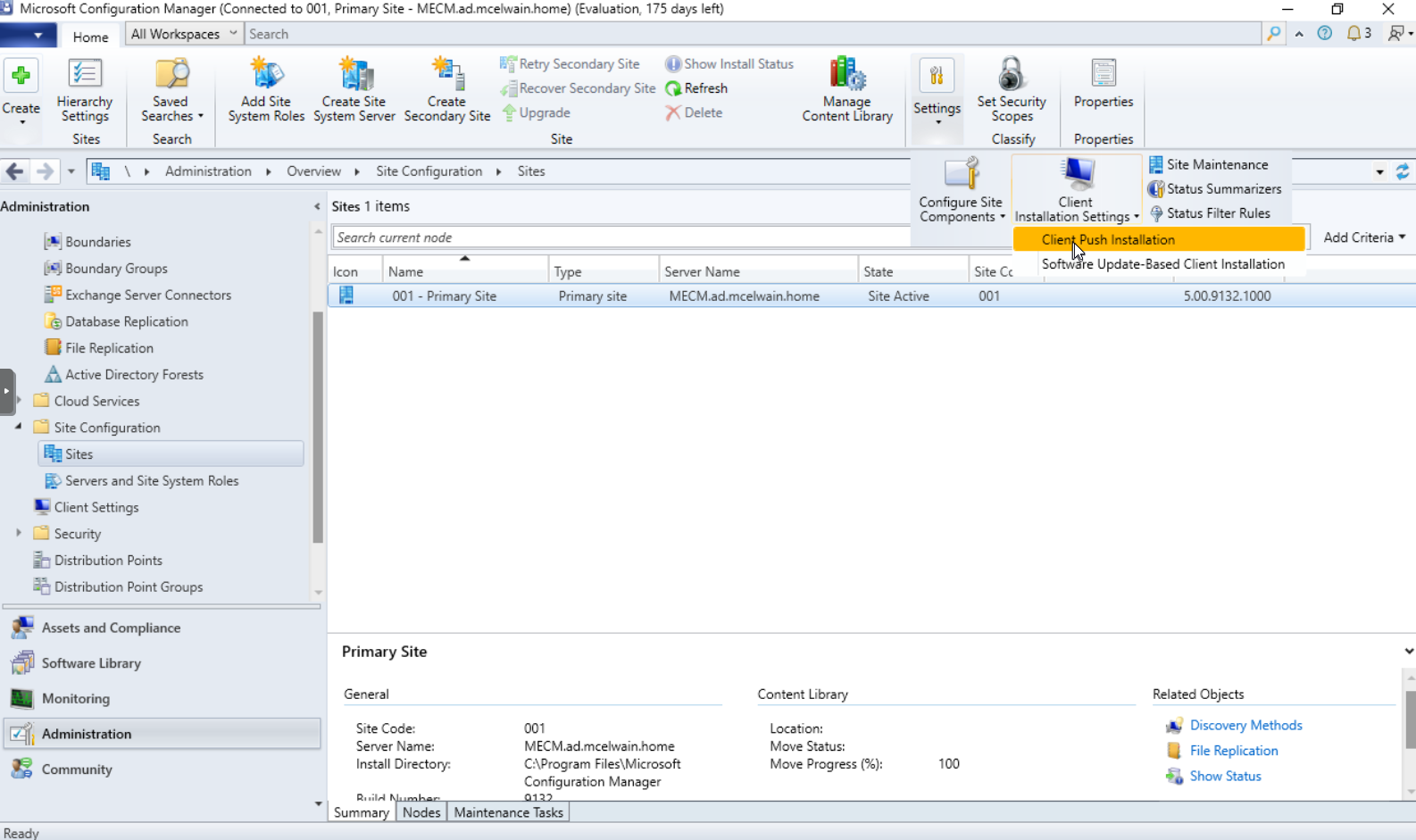This screenshot has height=840, width=1416.
Task: Click Configure Site Components icon
Action: pos(961,177)
